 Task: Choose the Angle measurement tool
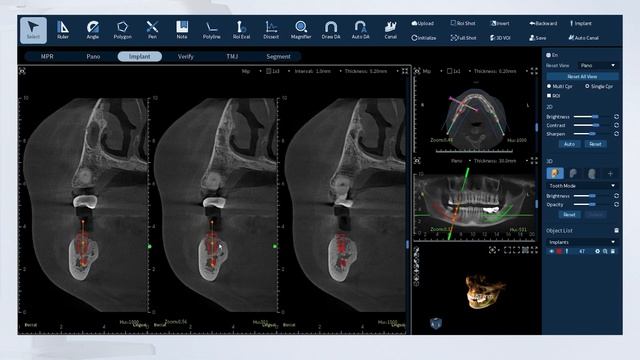(93, 30)
